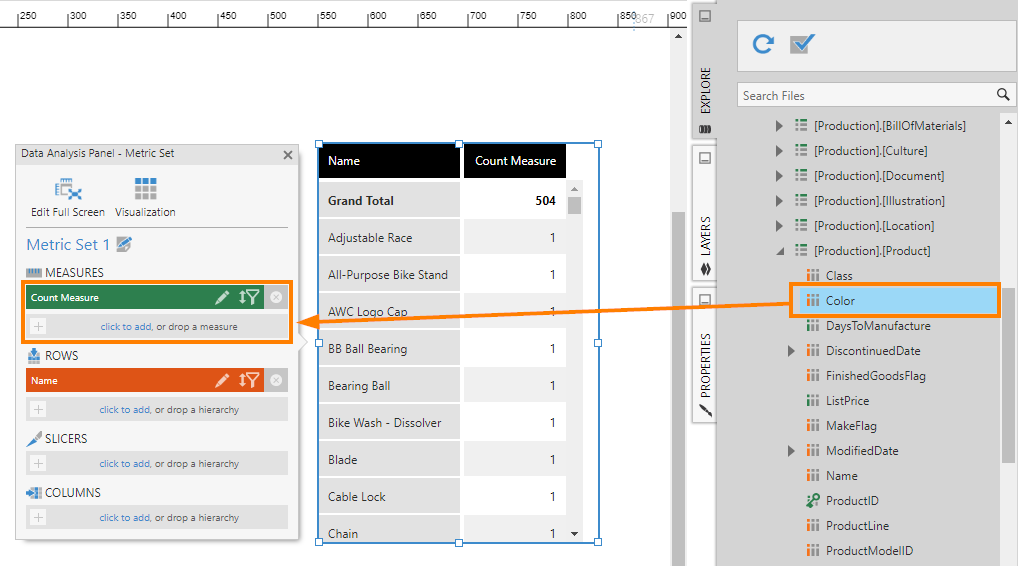The image size is (1018, 566).
Task: Click to add a hierarchy under COLUMNS
Action: (x=157, y=517)
